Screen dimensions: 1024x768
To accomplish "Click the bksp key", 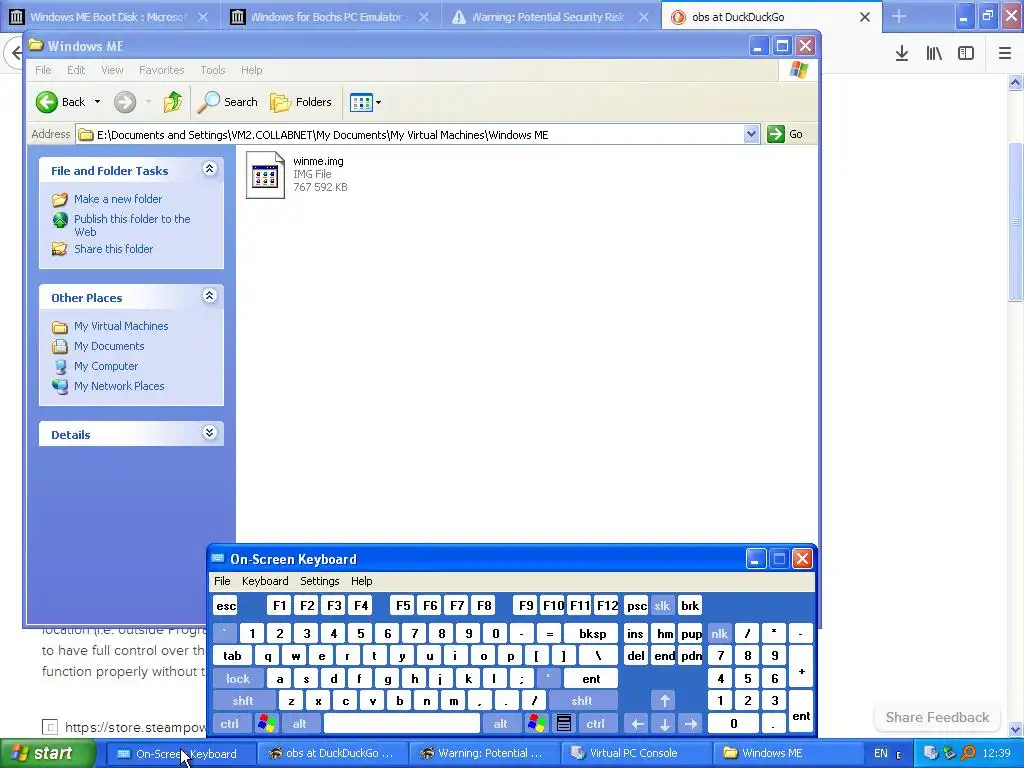I will 592,633.
